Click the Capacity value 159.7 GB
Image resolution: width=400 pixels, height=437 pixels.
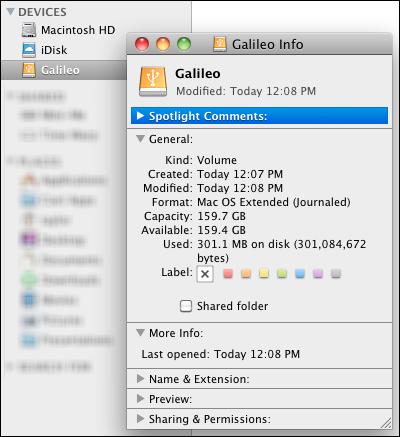pyautogui.click(x=221, y=216)
